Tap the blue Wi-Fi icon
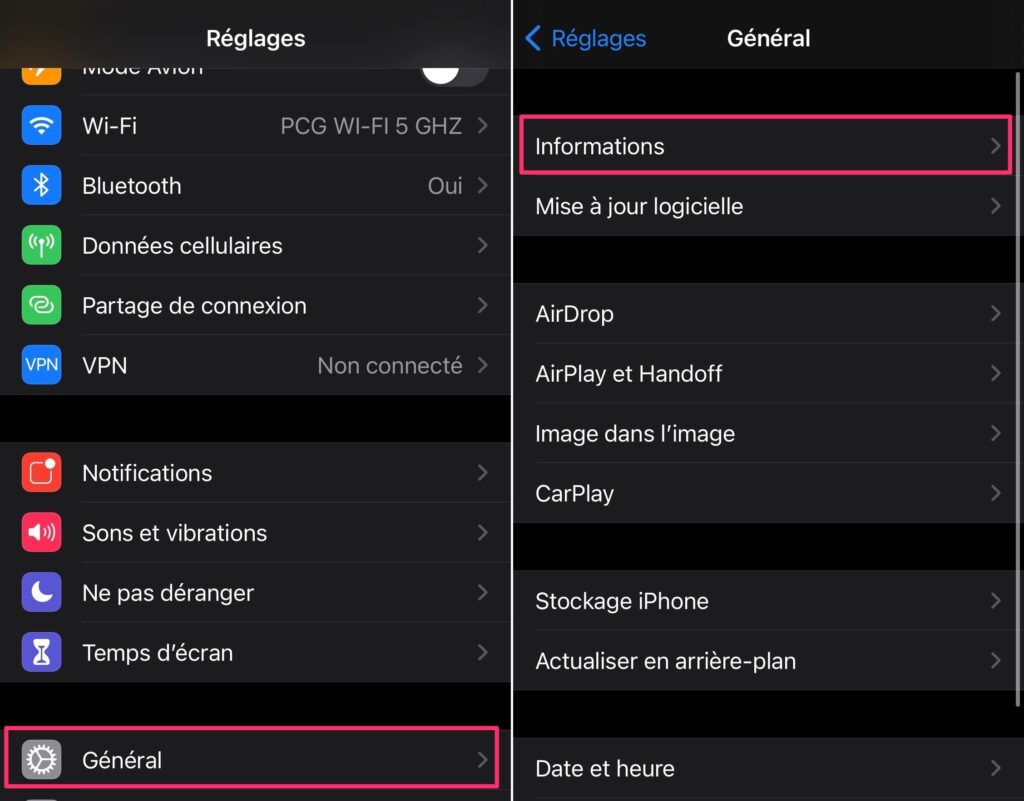The width and height of the screenshot is (1024, 801). 41,126
